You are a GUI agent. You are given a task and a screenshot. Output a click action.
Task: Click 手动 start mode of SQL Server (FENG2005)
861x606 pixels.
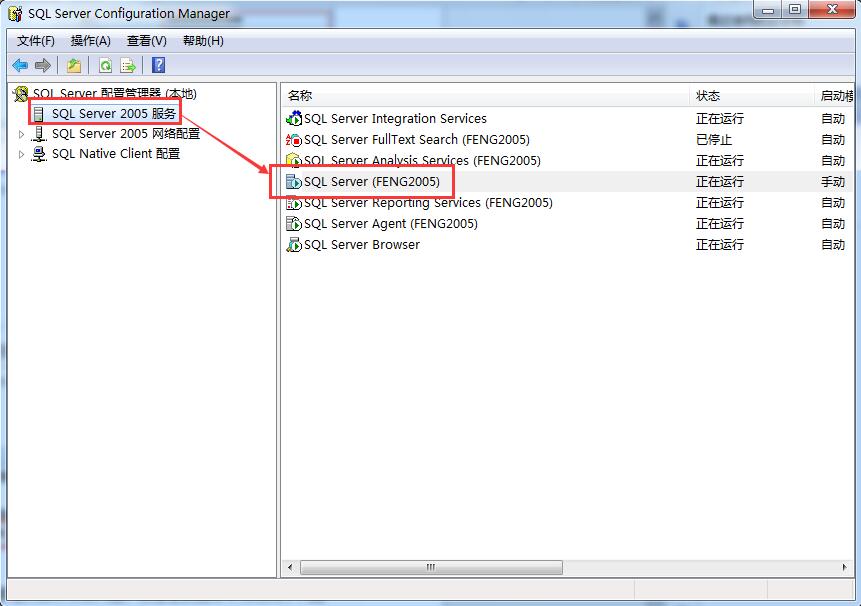click(x=833, y=182)
